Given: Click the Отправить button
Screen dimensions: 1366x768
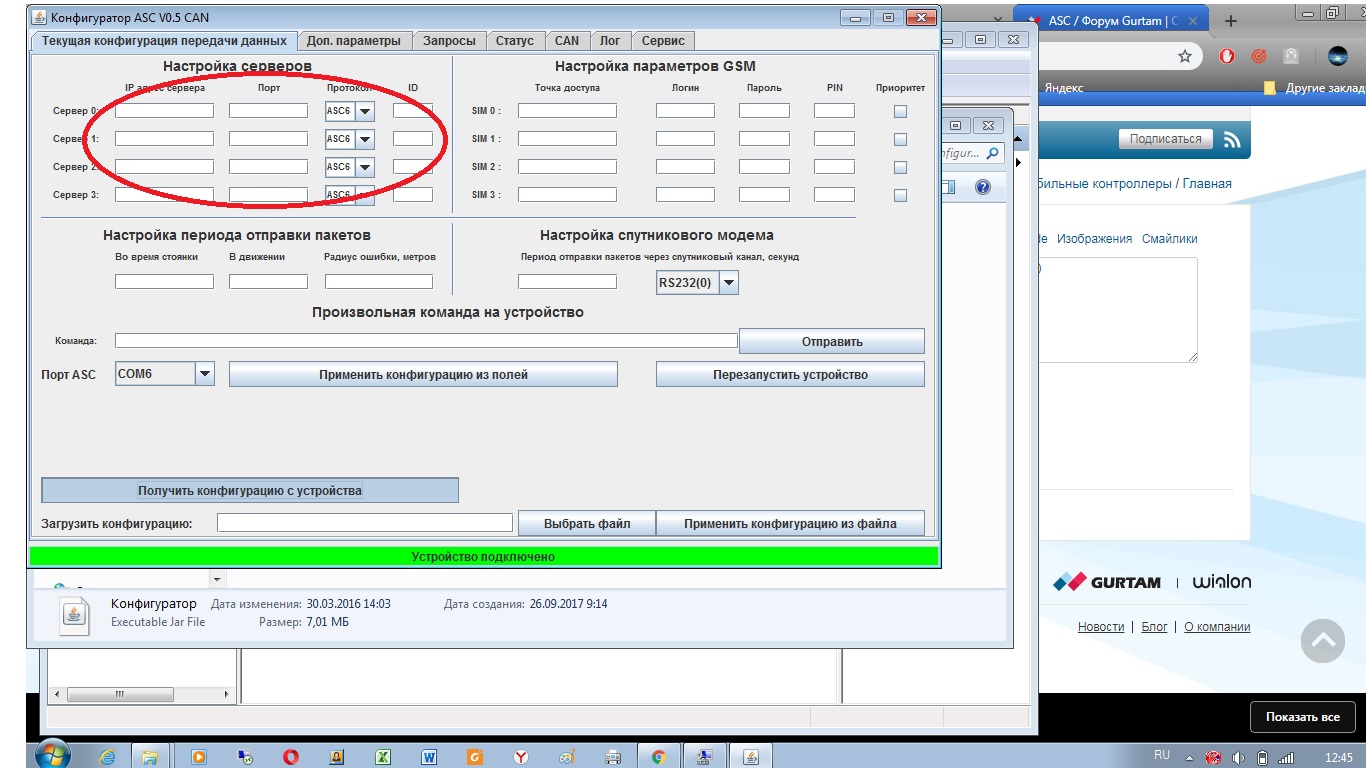Looking at the screenshot, I should [x=831, y=342].
